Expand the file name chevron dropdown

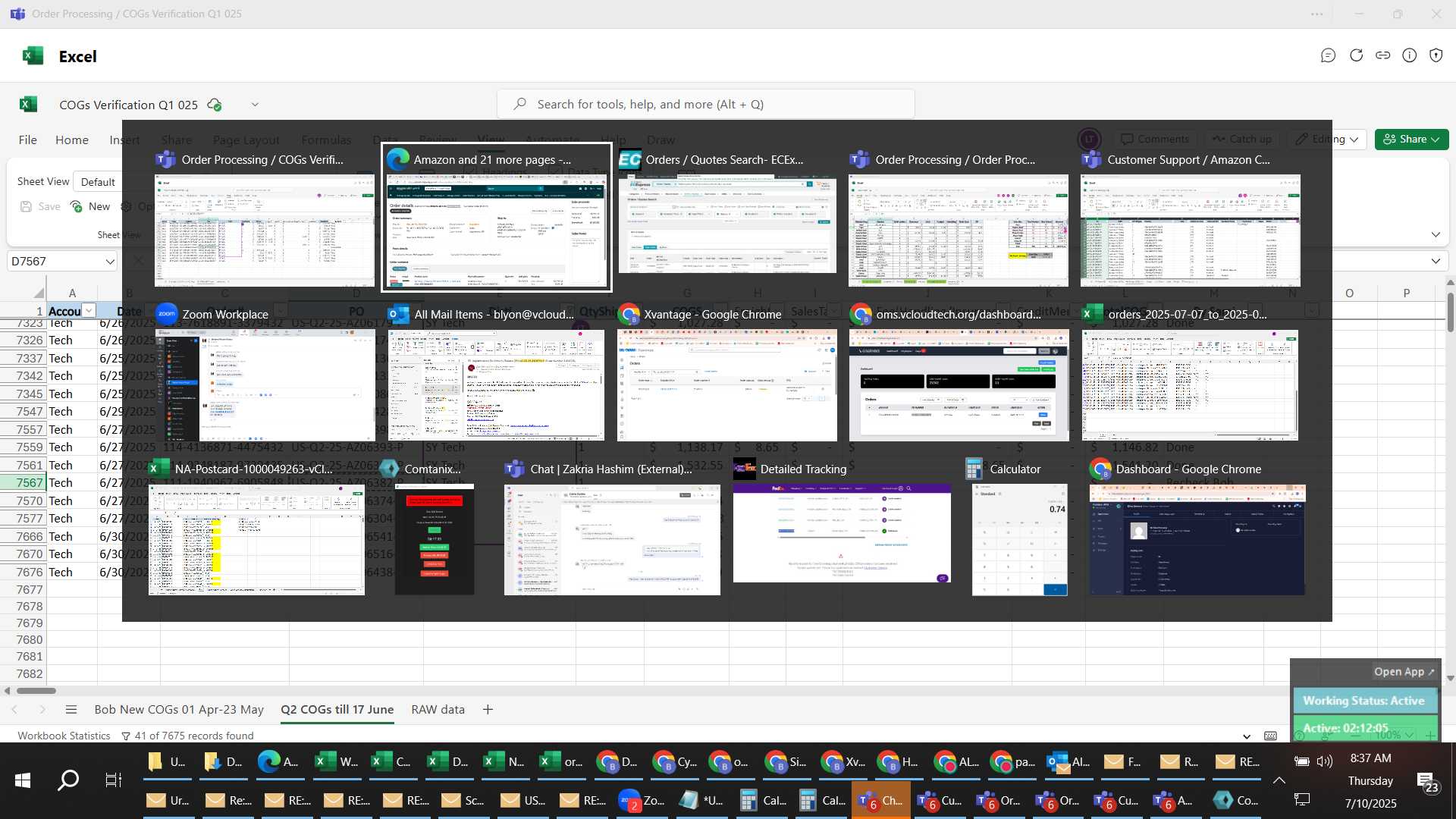tap(255, 105)
